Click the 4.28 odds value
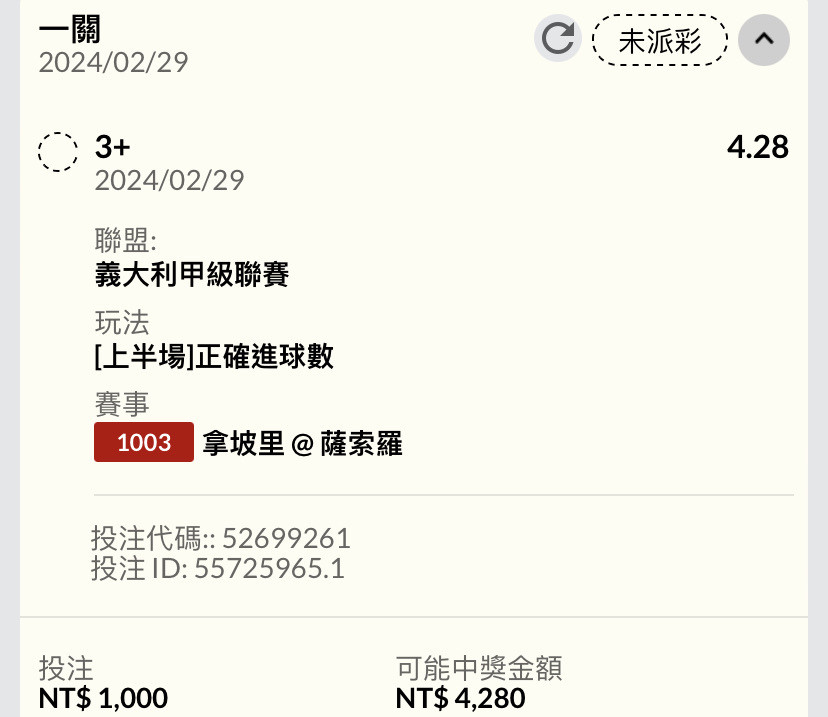Image resolution: width=828 pixels, height=717 pixels. [758, 147]
